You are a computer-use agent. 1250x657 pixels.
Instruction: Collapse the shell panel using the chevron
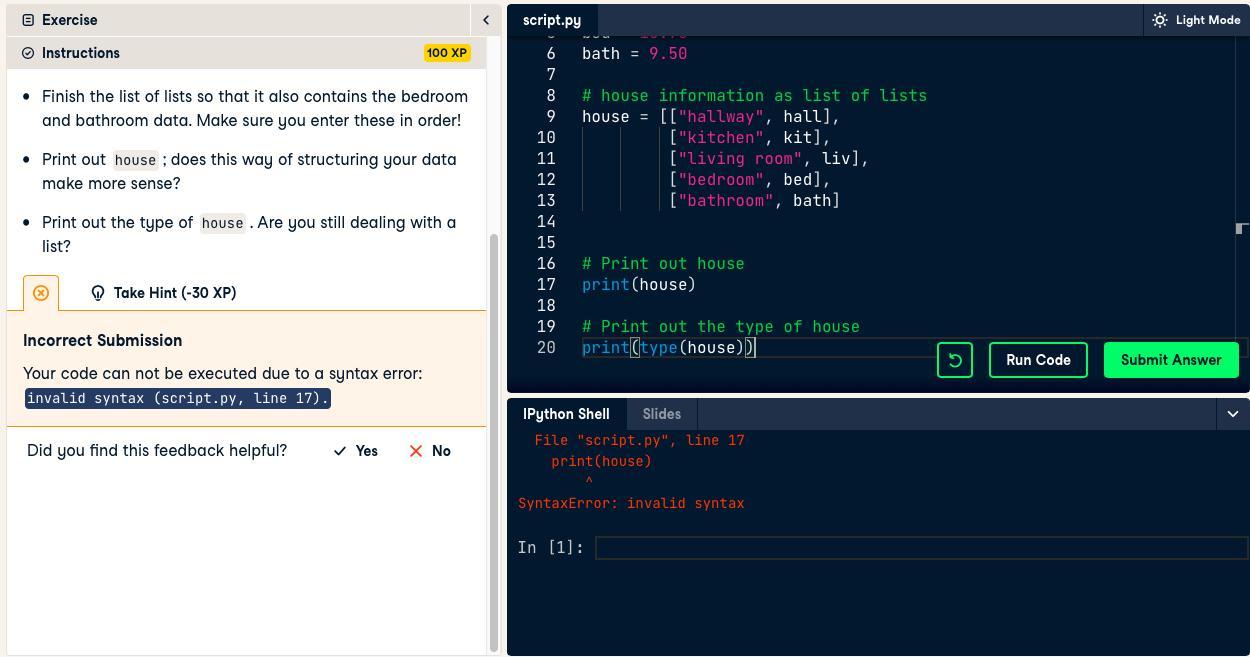pos(1232,414)
